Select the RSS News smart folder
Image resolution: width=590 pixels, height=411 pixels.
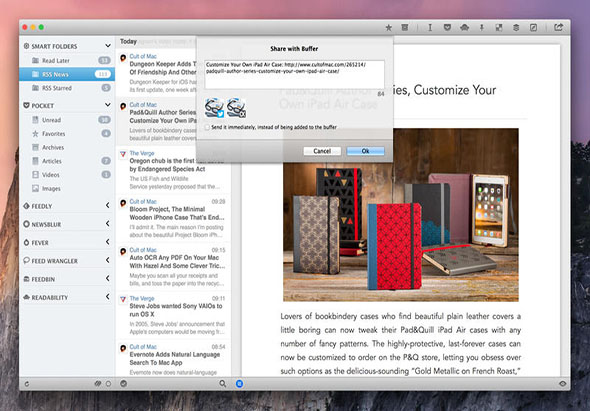tap(67, 74)
